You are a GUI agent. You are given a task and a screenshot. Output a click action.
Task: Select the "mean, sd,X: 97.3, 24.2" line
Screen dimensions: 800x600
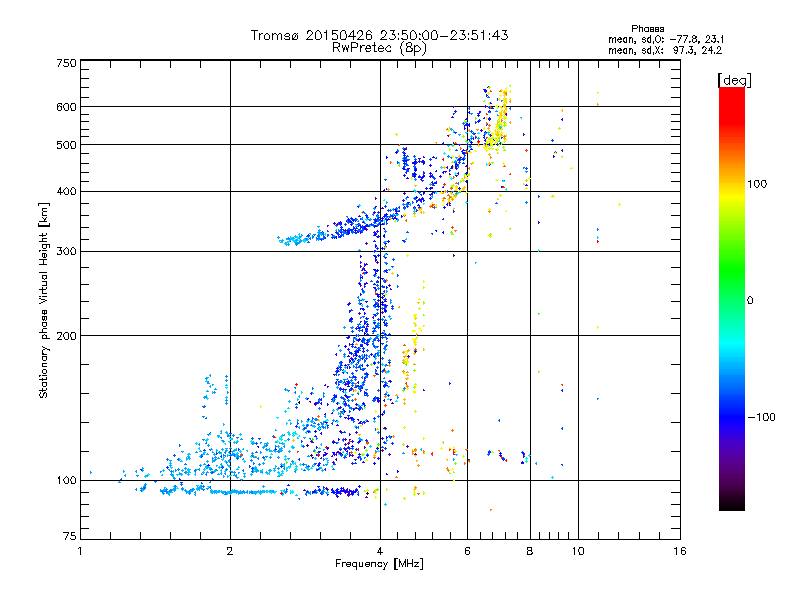(665, 50)
